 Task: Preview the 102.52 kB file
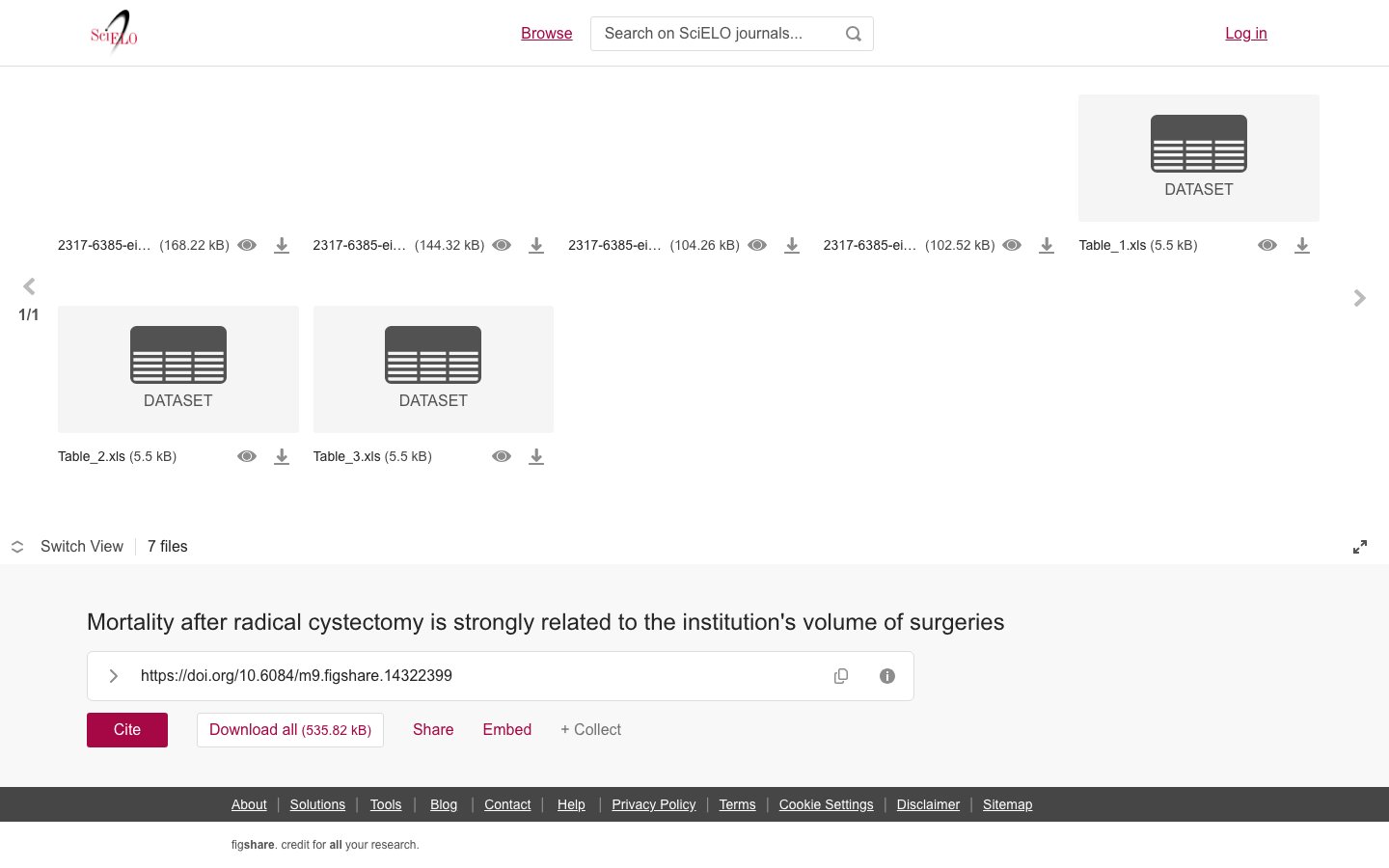click(1012, 245)
